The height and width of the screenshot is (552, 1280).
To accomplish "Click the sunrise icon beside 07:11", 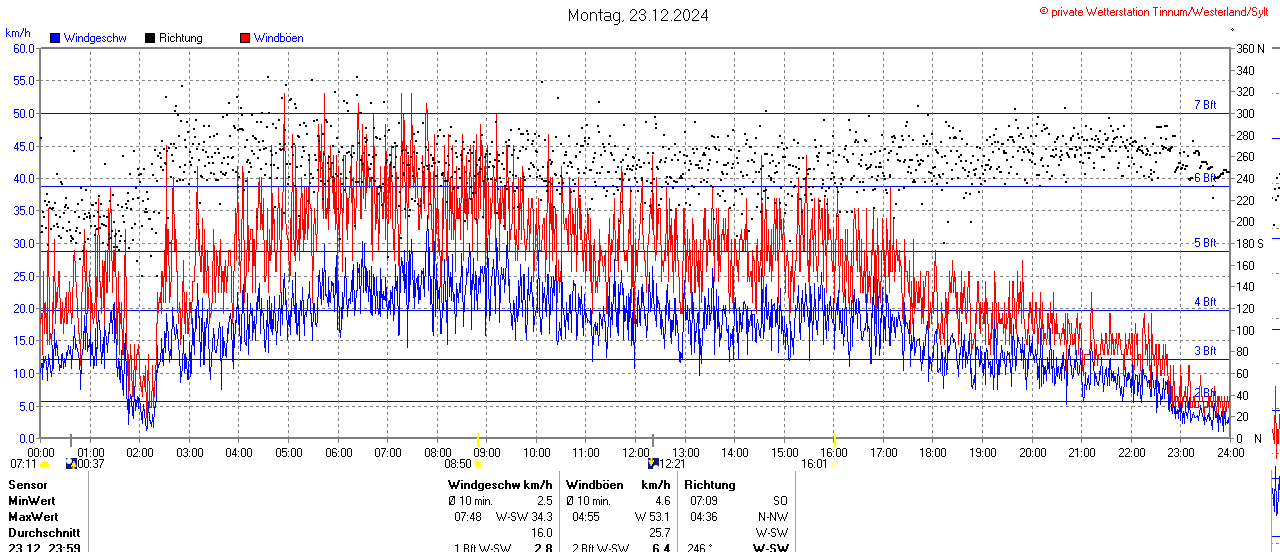I will pos(44,464).
